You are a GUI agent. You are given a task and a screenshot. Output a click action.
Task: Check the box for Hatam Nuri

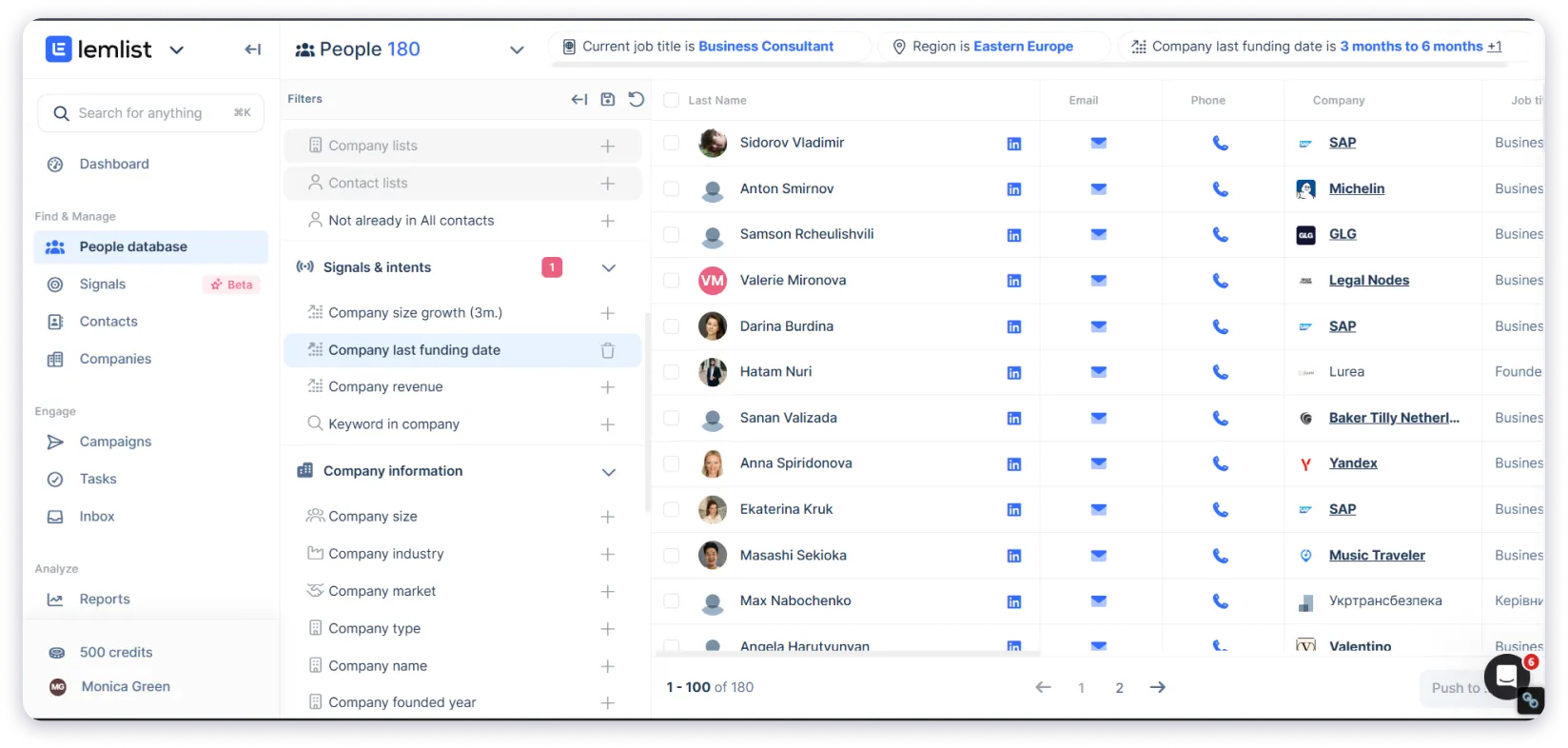[672, 371]
